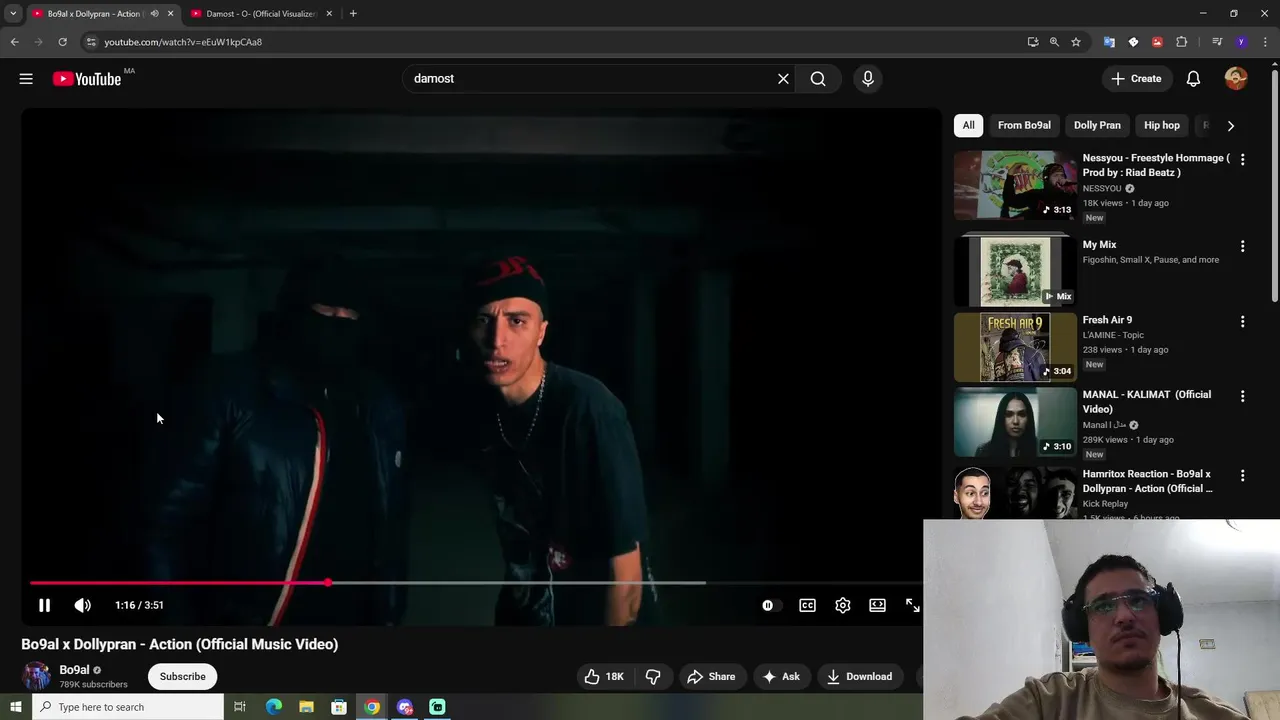Open the notifications bell
This screenshot has width=1280, height=720.
[1193, 79]
